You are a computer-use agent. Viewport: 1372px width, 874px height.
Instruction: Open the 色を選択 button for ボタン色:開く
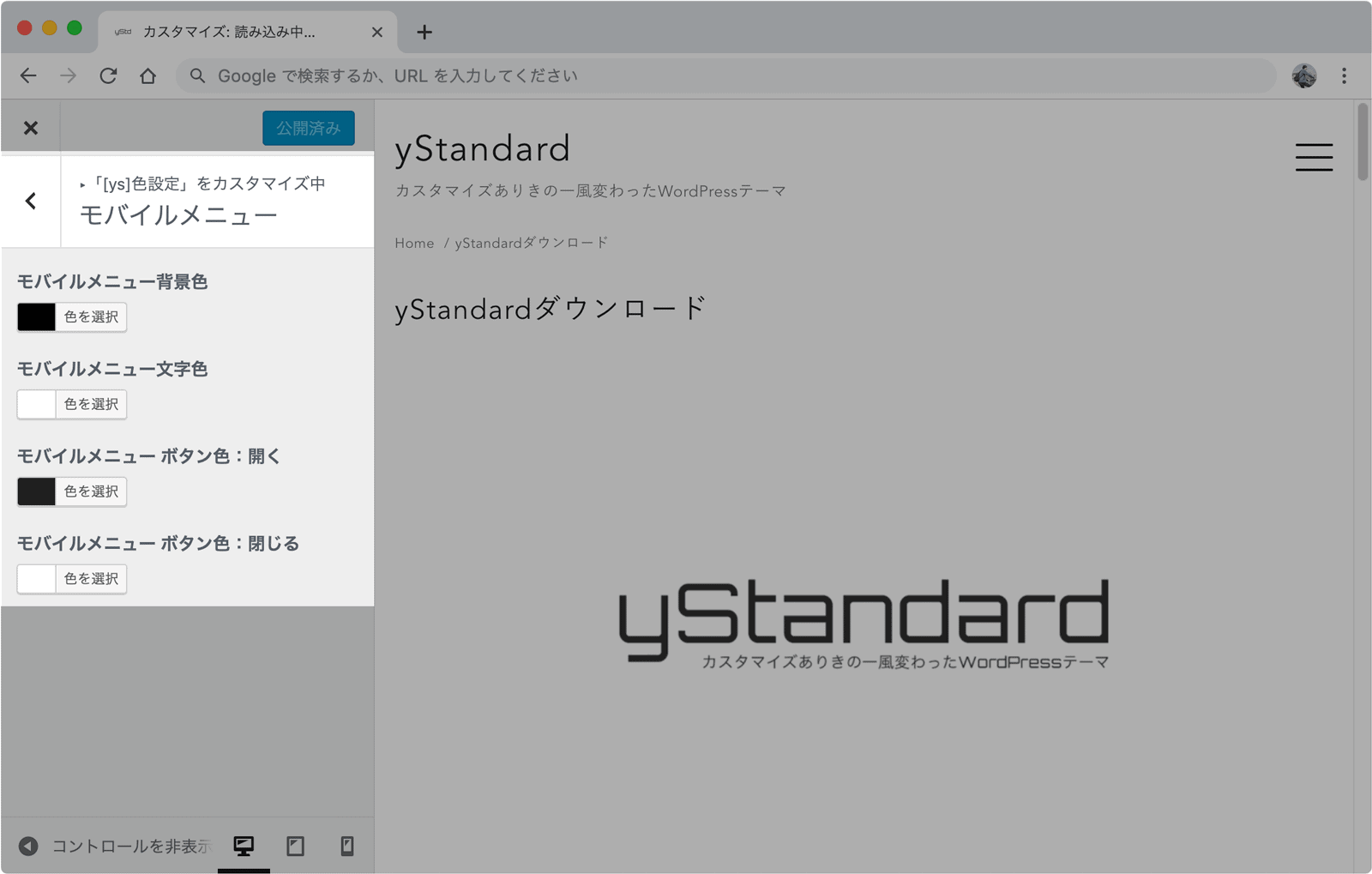click(x=91, y=491)
